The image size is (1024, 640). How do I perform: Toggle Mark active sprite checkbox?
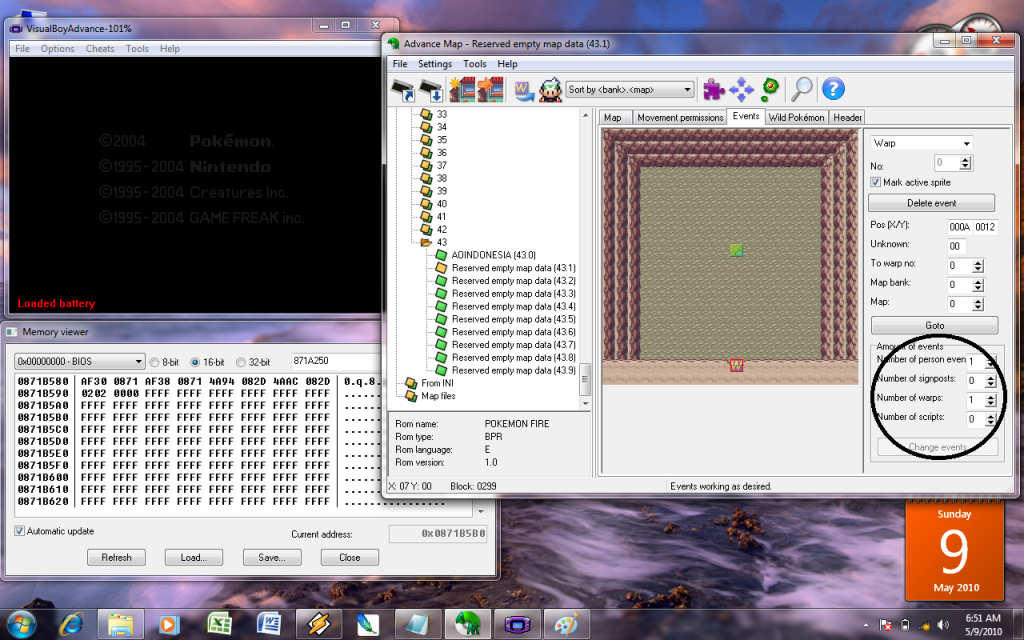coord(876,182)
